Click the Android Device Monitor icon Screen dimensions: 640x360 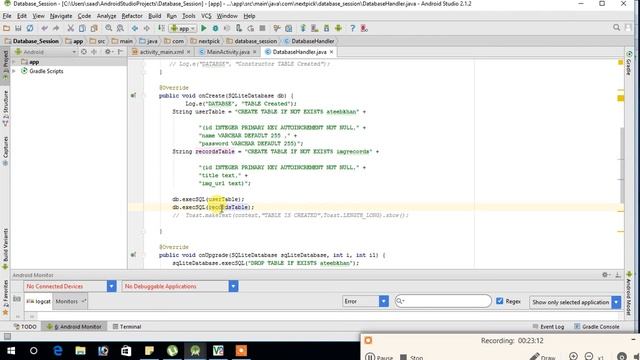coord(338,28)
